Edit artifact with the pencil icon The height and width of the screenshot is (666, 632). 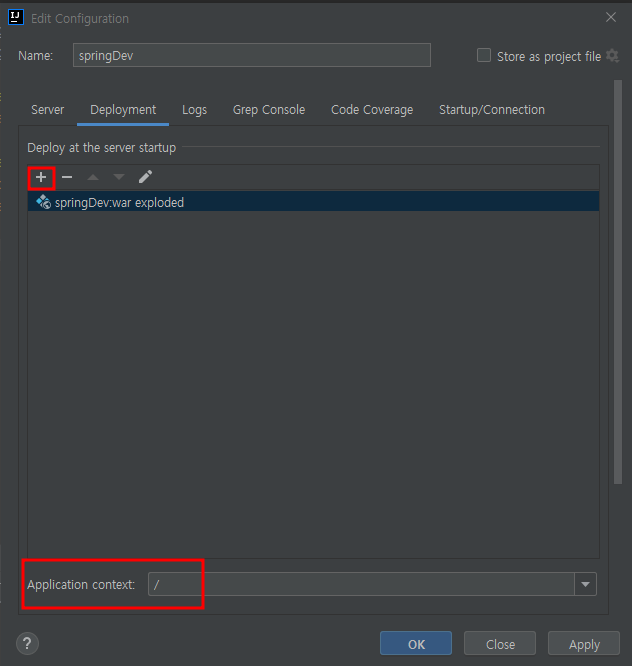pos(145,177)
